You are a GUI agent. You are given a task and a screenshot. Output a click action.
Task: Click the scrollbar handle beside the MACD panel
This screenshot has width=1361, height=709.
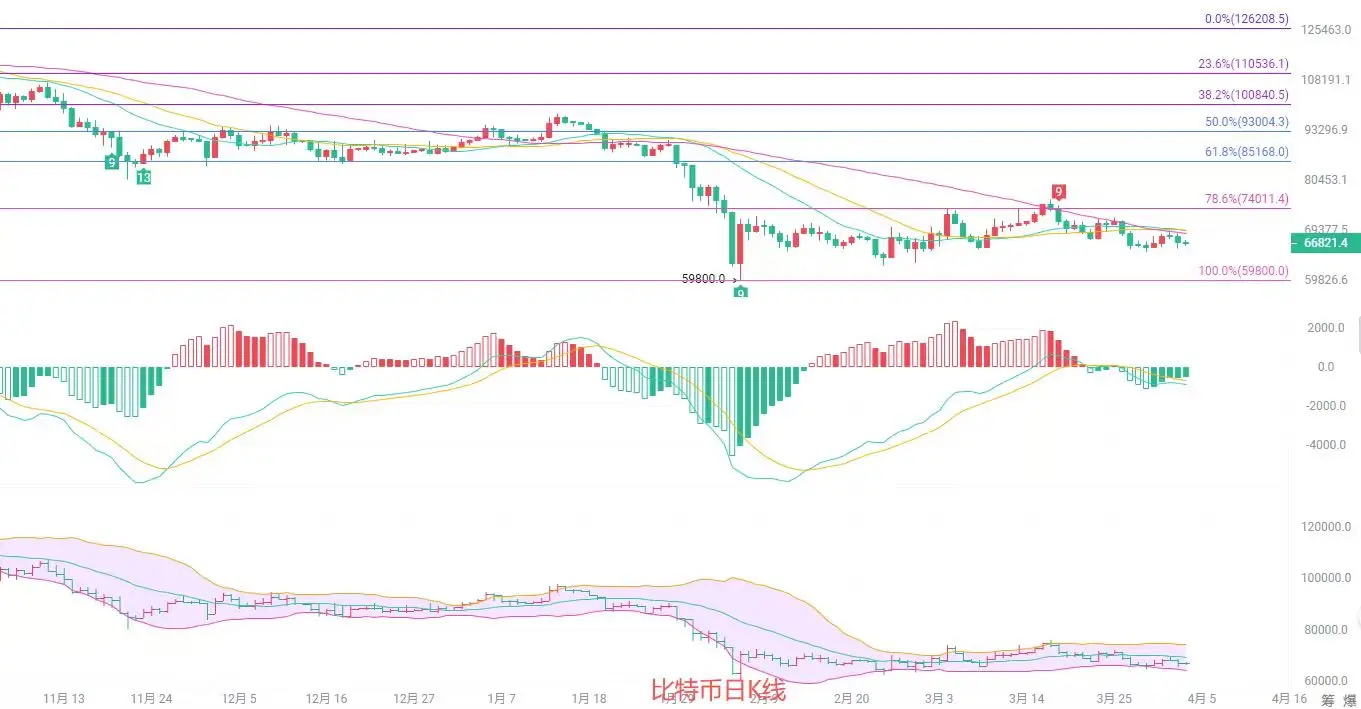point(1358,333)
